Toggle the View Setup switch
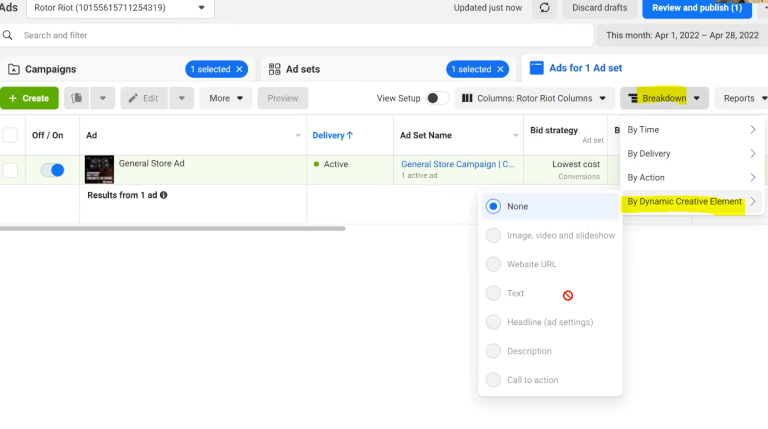The image size is (768, 429). [x=437, y=98]
